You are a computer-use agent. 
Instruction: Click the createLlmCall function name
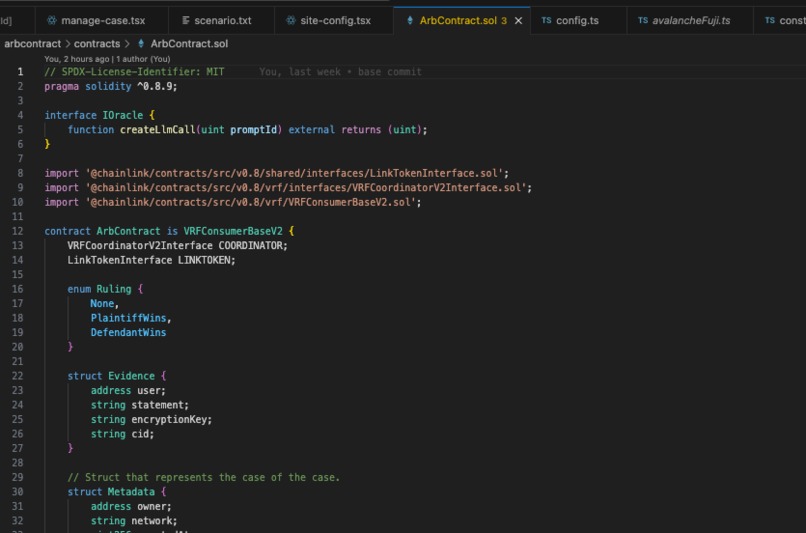(157, 130)
